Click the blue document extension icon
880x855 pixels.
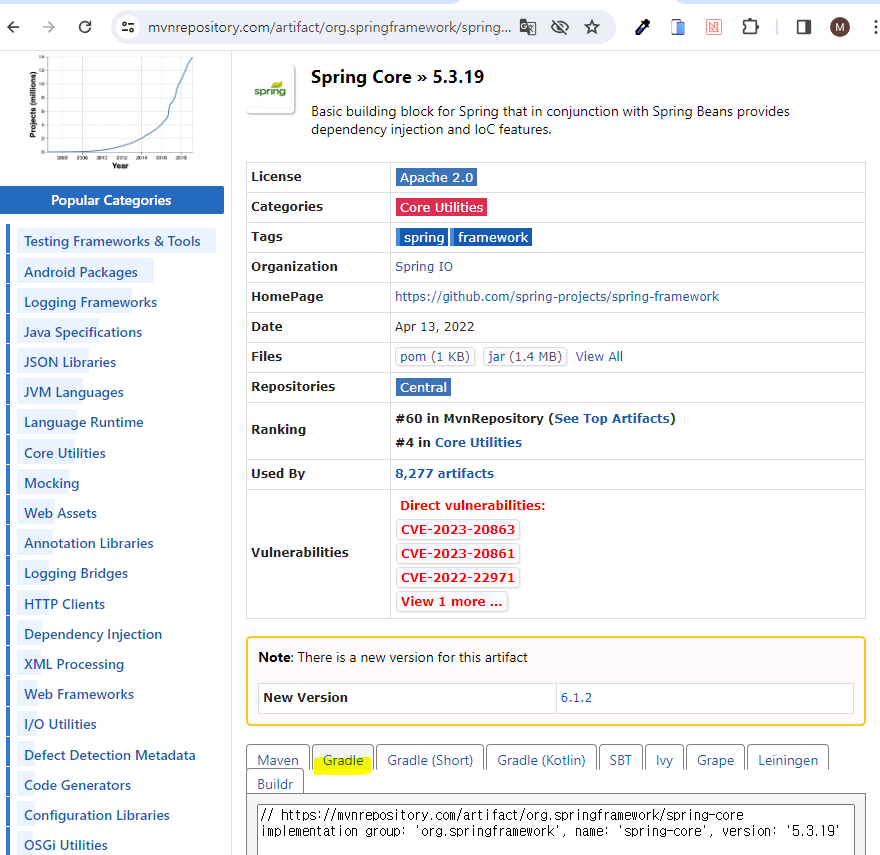click(x=678, y=27)
